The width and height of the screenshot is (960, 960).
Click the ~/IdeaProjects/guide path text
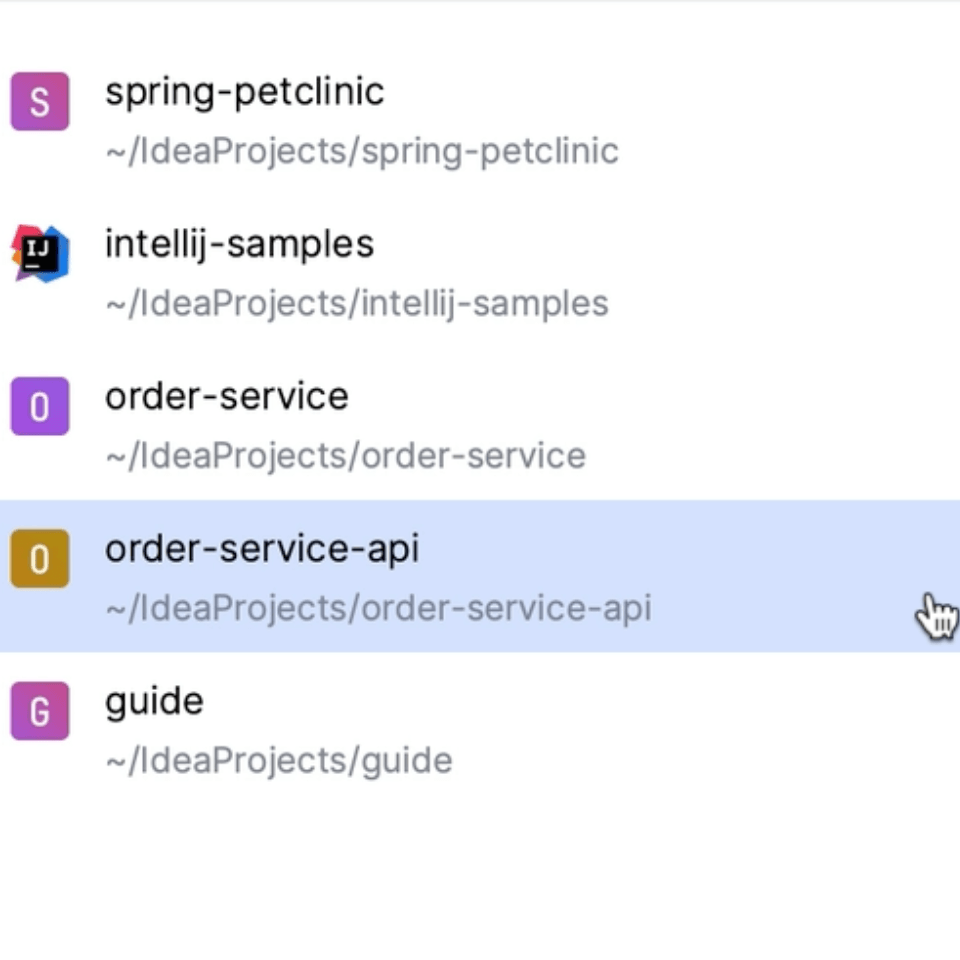279,762
